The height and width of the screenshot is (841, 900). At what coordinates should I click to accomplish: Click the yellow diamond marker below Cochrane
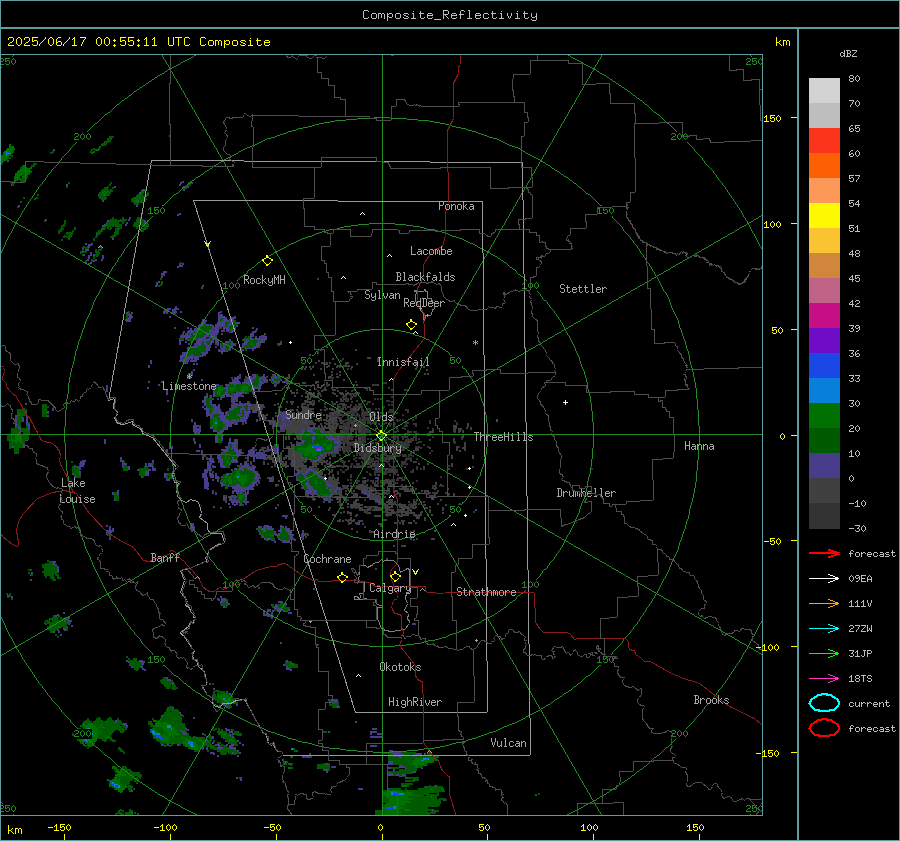(x=343, y=577)
